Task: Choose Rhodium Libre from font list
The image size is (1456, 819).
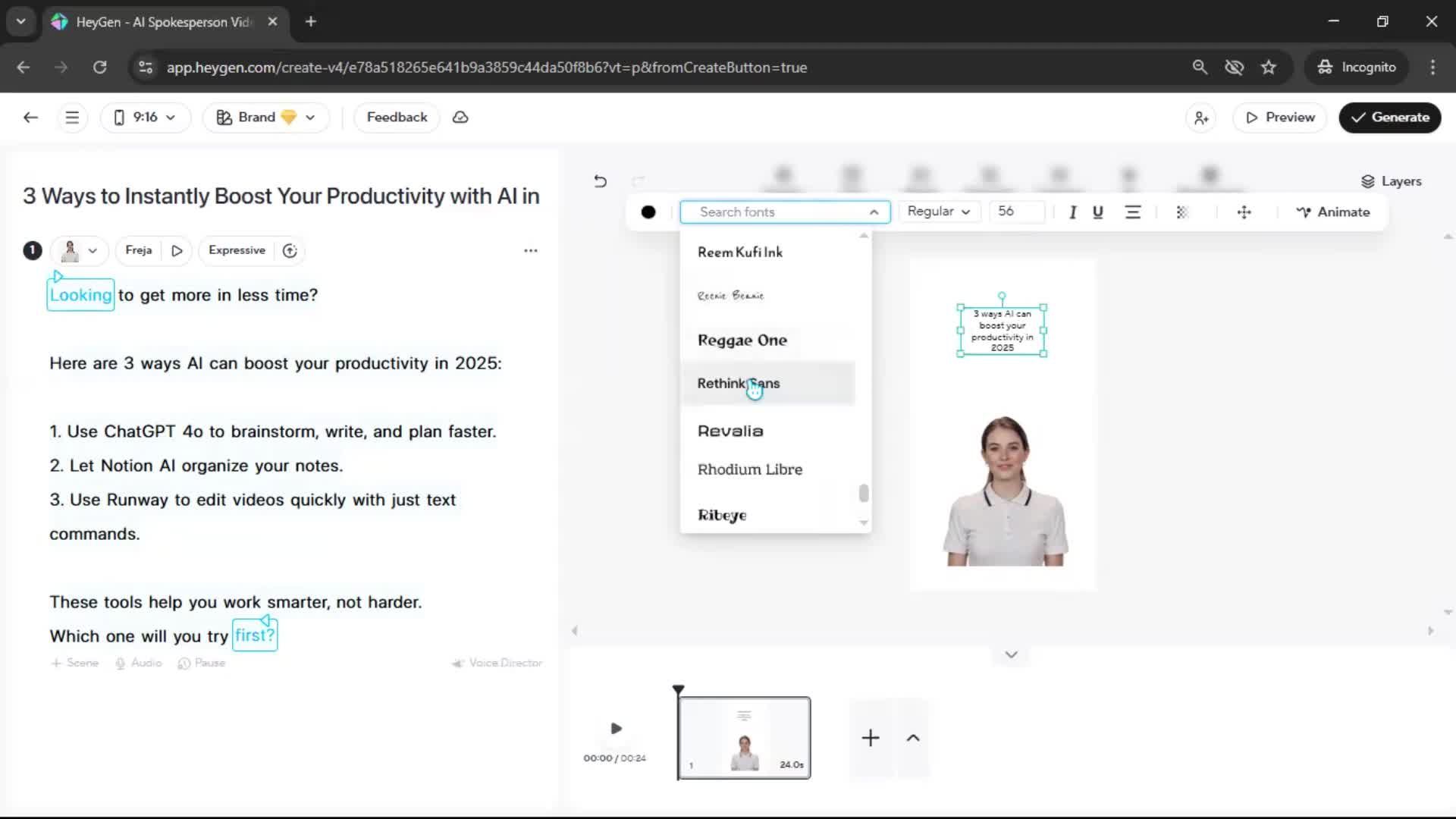Action: (x=749, y=469)
